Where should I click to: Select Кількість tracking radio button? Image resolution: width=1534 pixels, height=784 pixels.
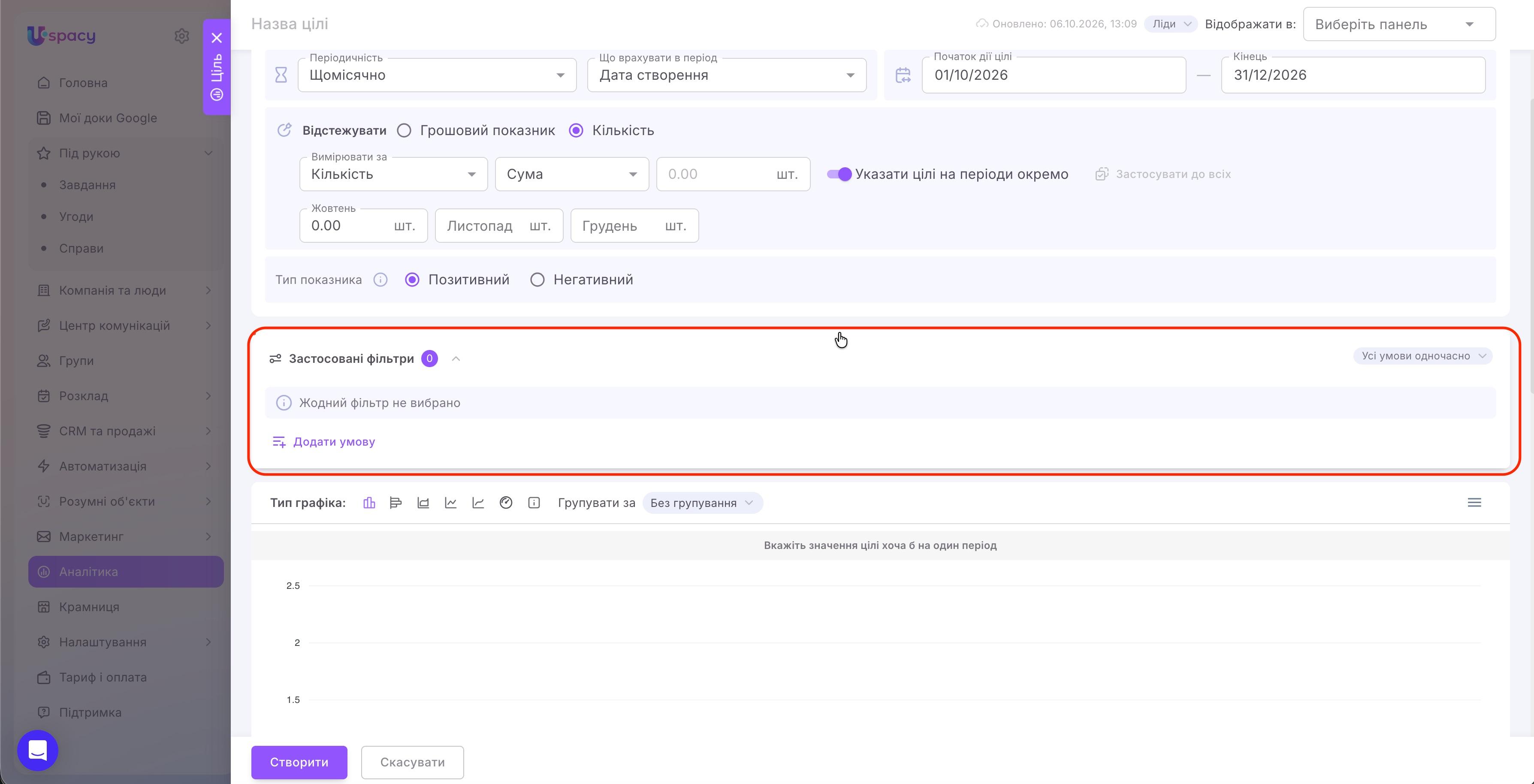[576, 130]
